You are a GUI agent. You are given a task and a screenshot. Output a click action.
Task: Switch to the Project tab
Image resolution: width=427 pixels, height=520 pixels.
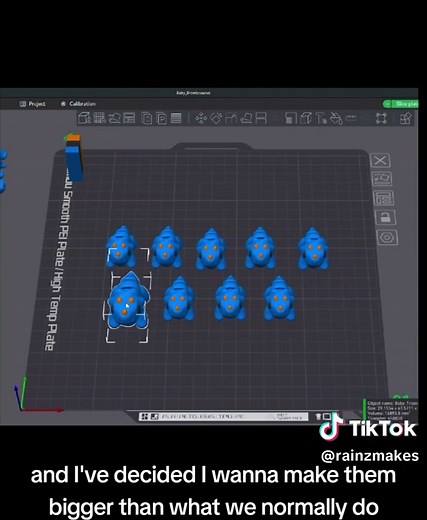[33, 104]
